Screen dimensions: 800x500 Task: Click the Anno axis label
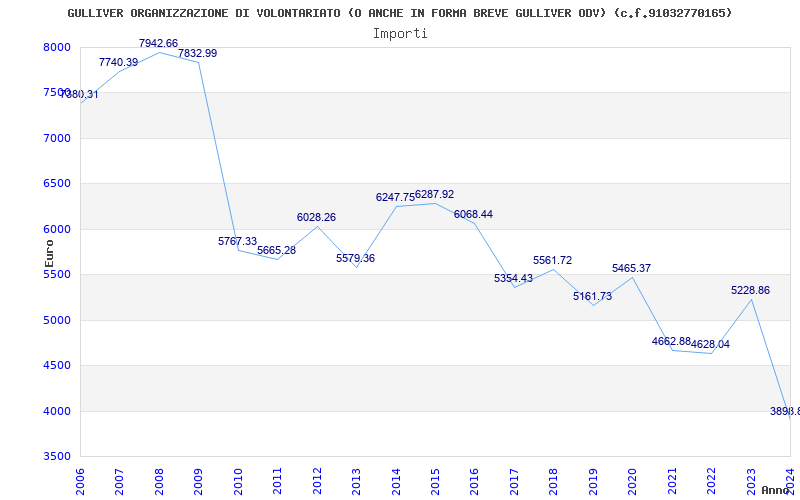(774, 490)
